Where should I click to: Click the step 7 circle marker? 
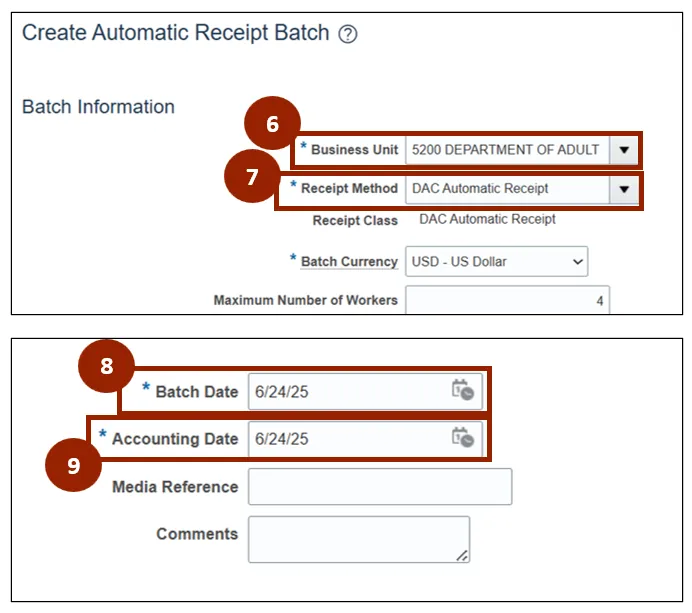(x=252, y=178)
